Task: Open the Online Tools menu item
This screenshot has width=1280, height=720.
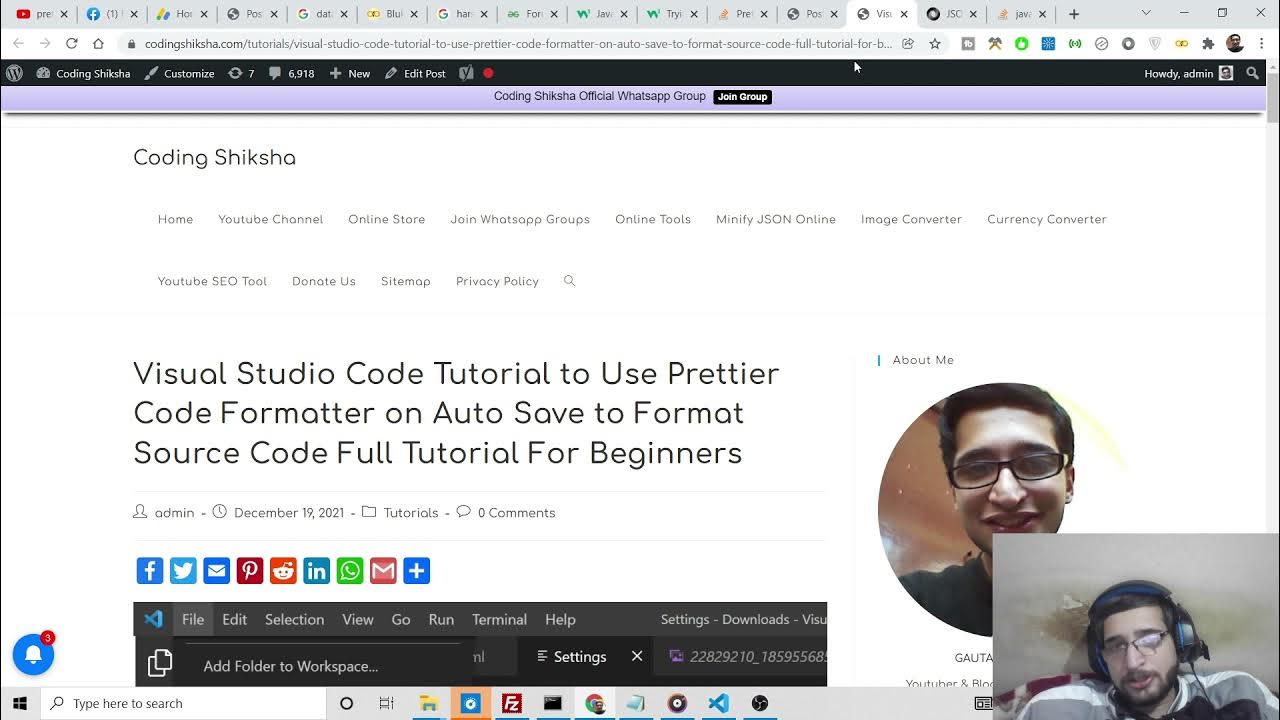Action: point(652,219)
